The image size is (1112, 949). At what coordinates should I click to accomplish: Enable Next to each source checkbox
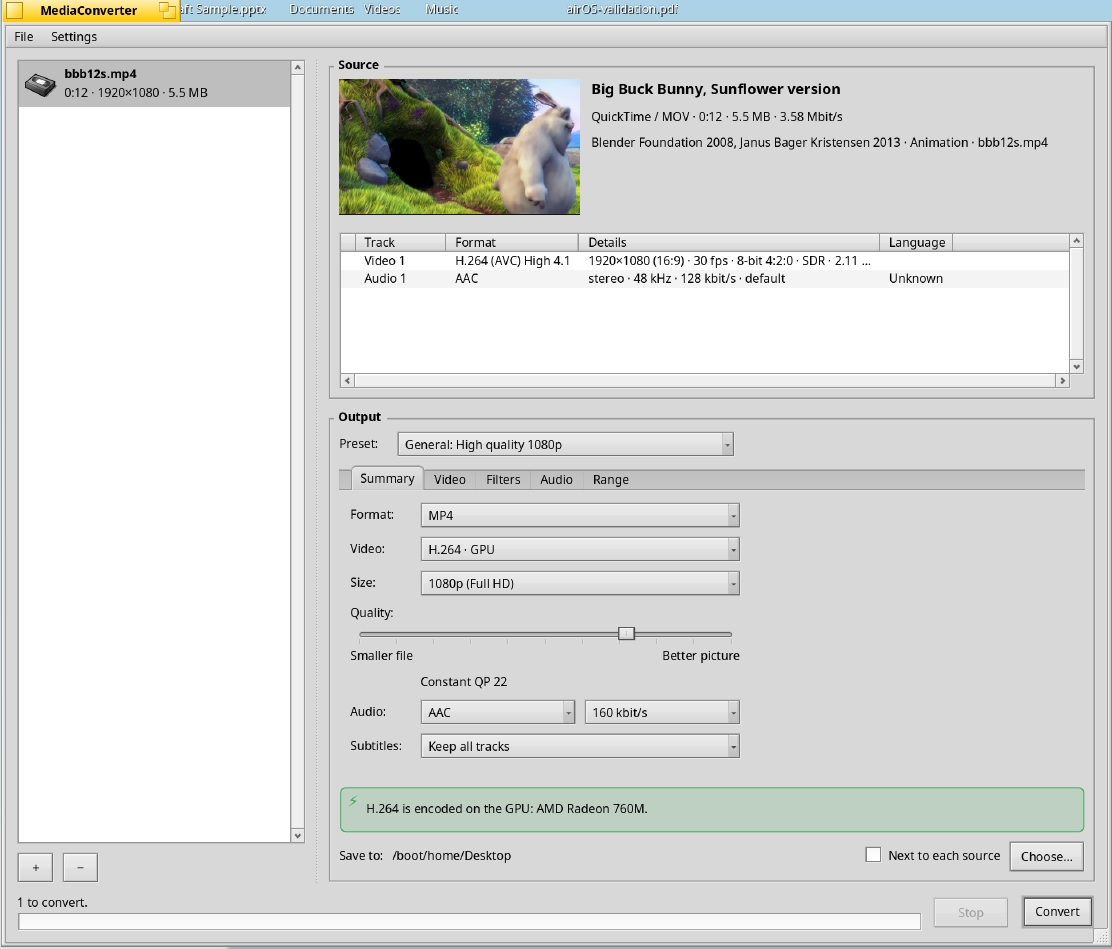873,855
